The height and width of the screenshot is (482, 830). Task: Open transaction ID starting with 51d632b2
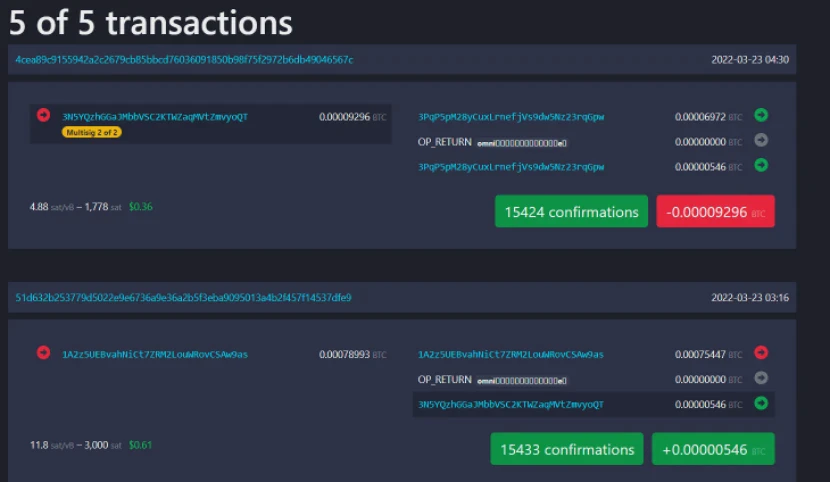183,298
